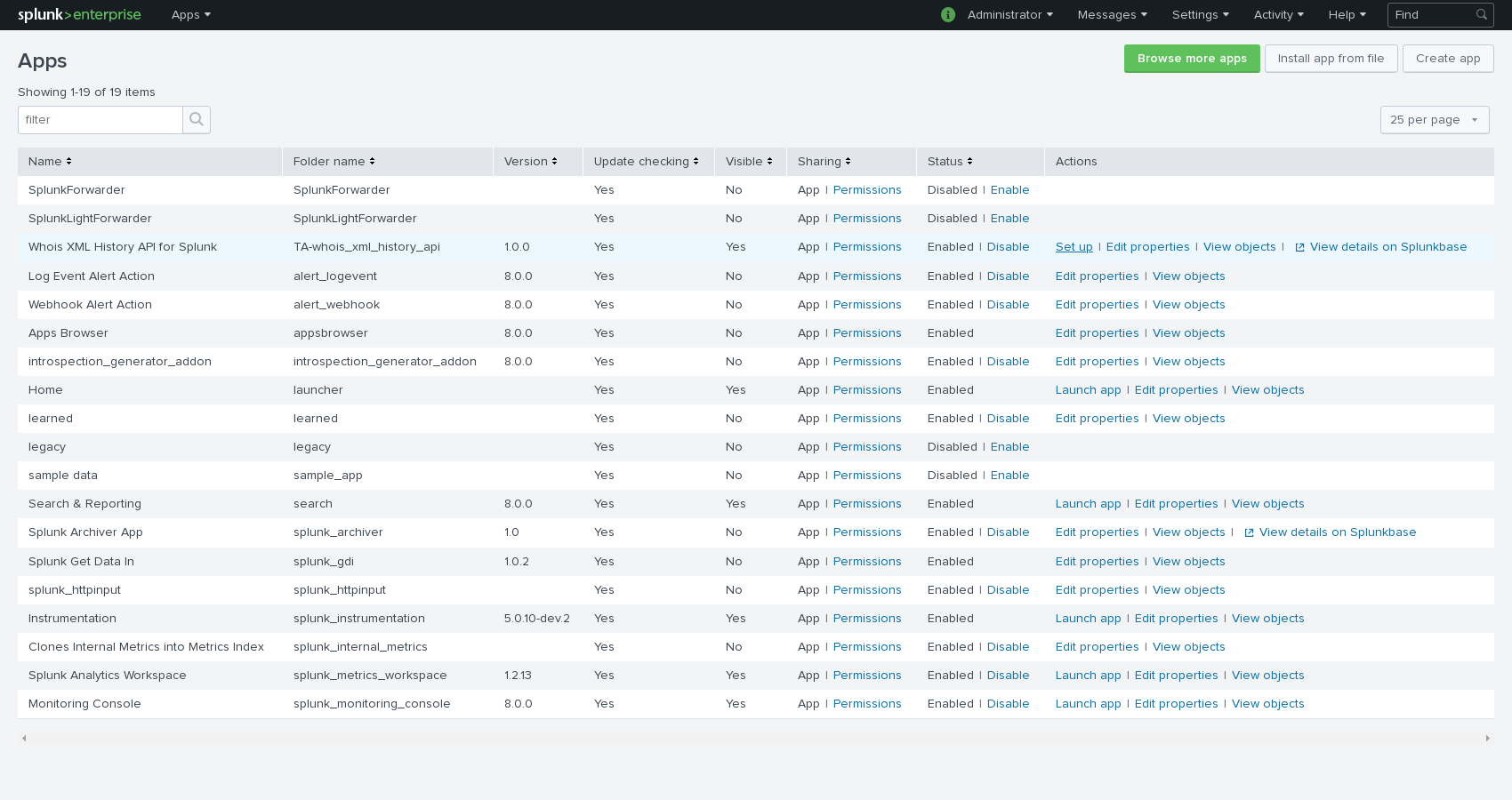1512x800 pixels.
Task: Click external link icon for Splunk Archiver row
Action: [1249, 532]
